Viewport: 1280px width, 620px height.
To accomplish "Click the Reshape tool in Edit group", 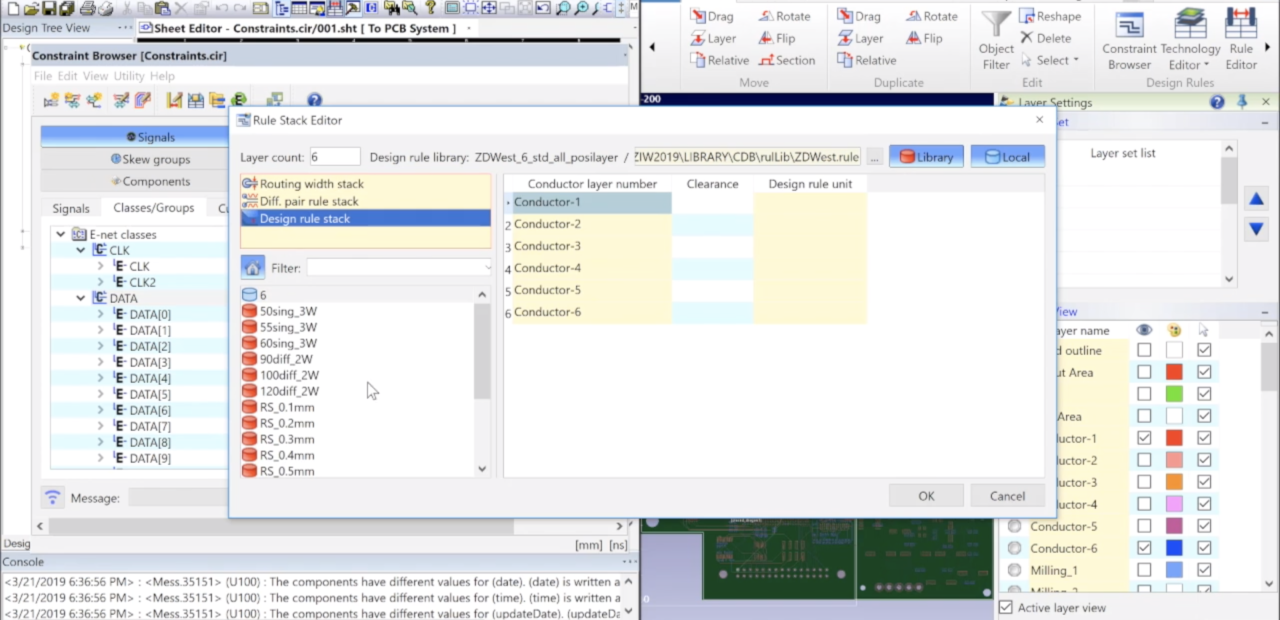I will [x=1050, y=16].
